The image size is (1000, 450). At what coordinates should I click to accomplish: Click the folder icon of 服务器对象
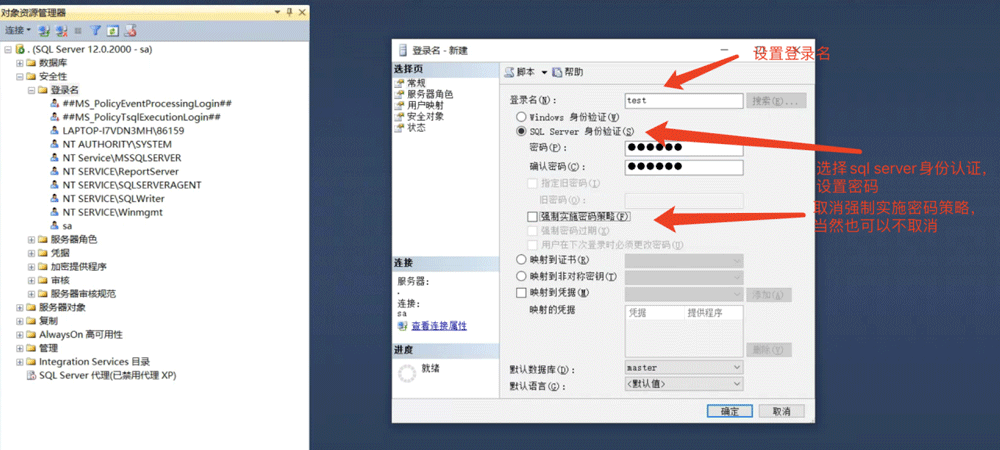(31, 307)
